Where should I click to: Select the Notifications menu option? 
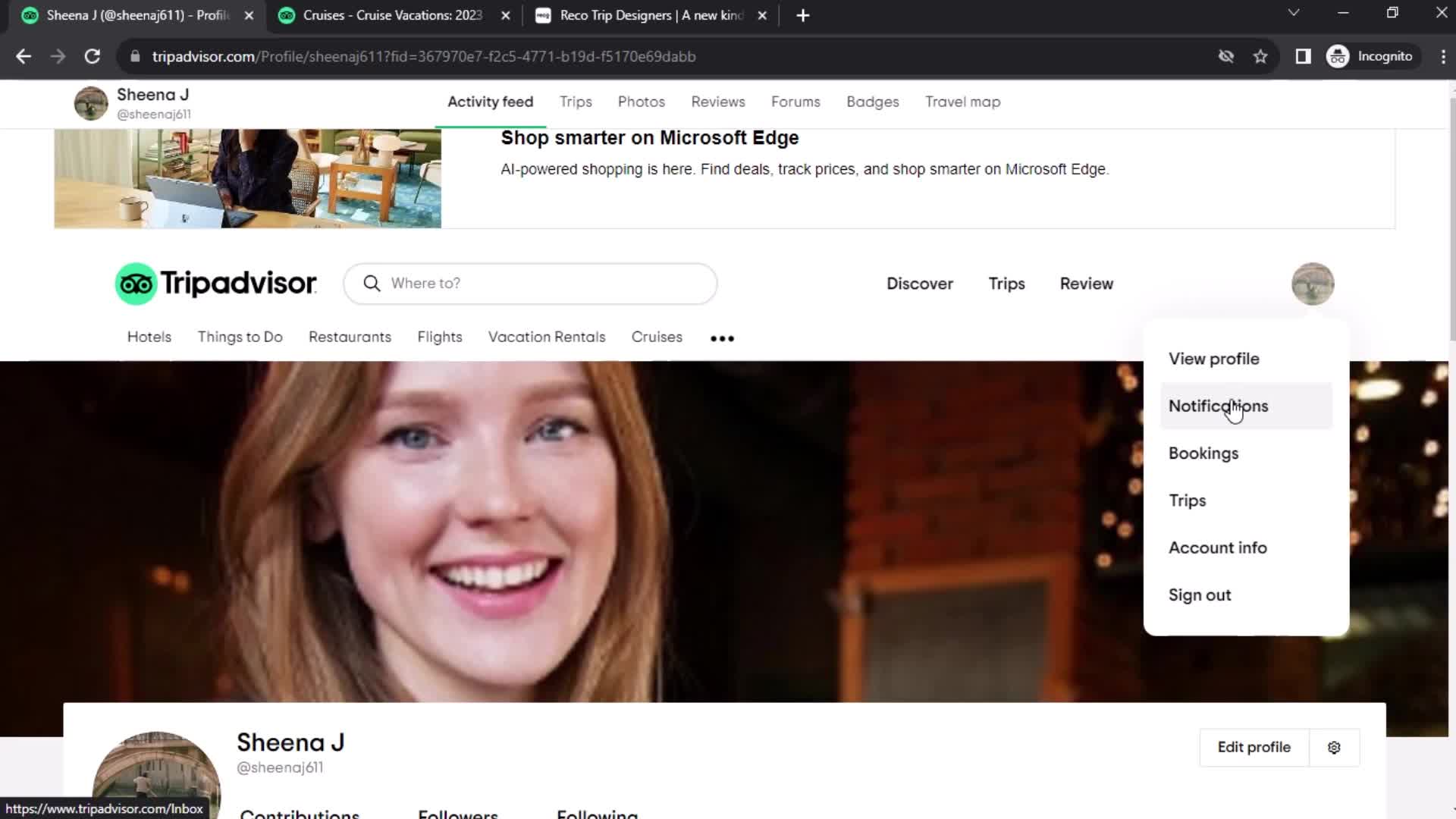(x=1218, y=406)
